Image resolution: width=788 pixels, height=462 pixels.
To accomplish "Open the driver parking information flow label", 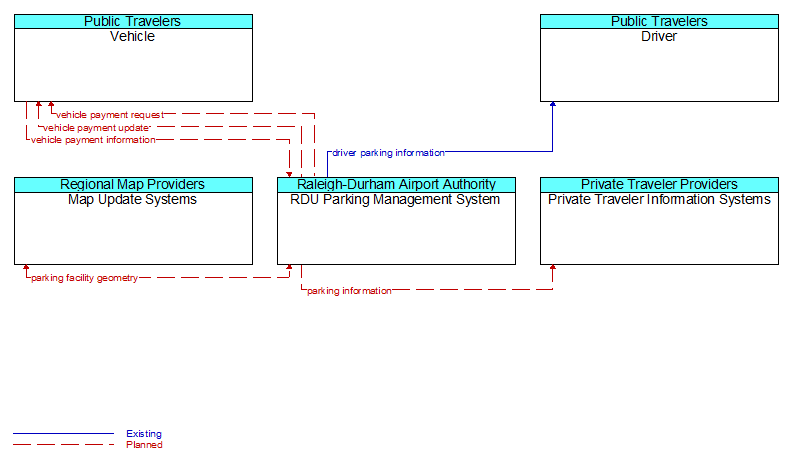I will tap(388, 153).
